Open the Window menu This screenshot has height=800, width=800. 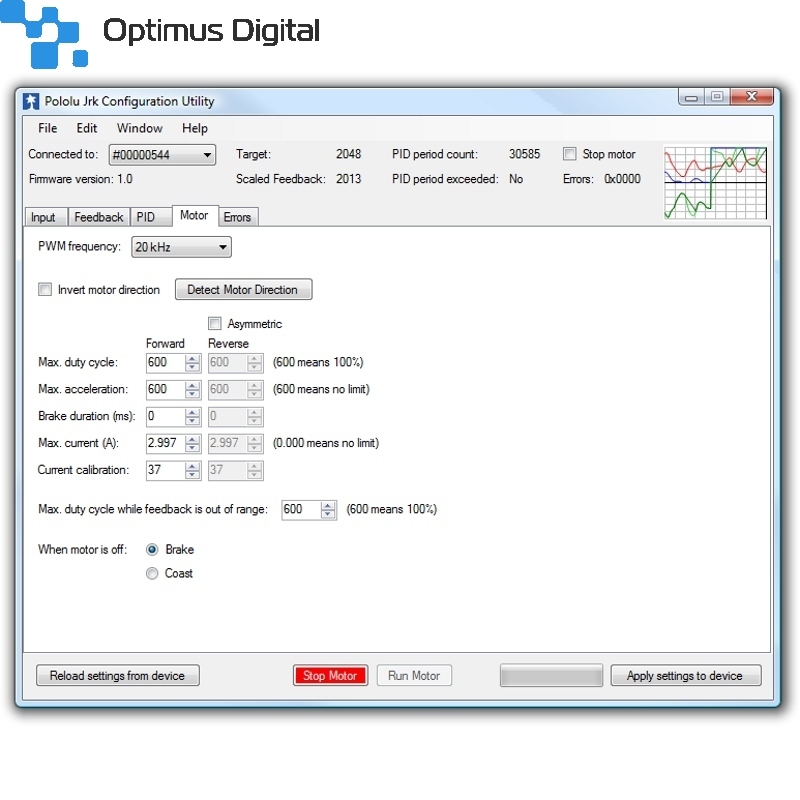140,128
